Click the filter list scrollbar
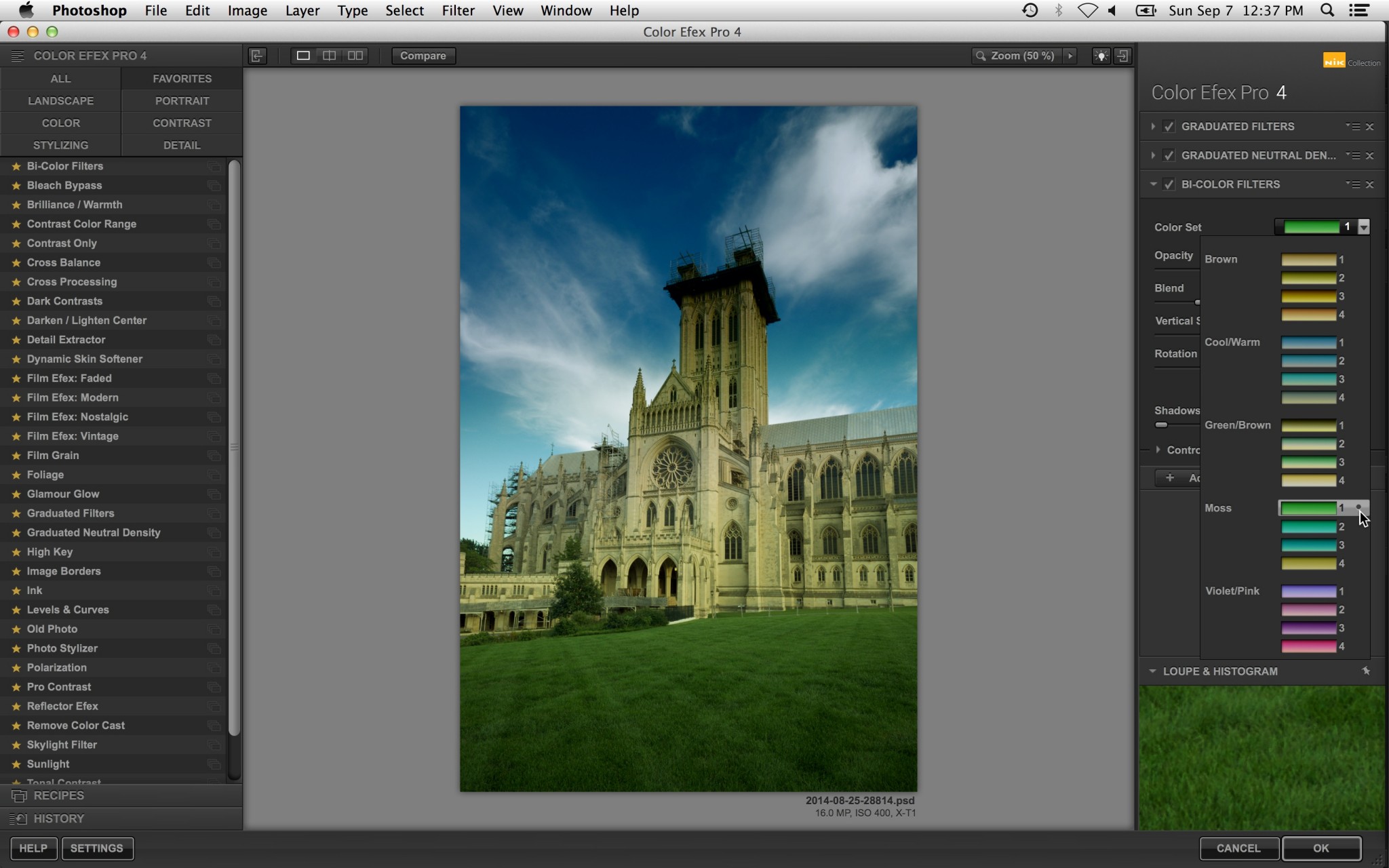 pos(234,448)
